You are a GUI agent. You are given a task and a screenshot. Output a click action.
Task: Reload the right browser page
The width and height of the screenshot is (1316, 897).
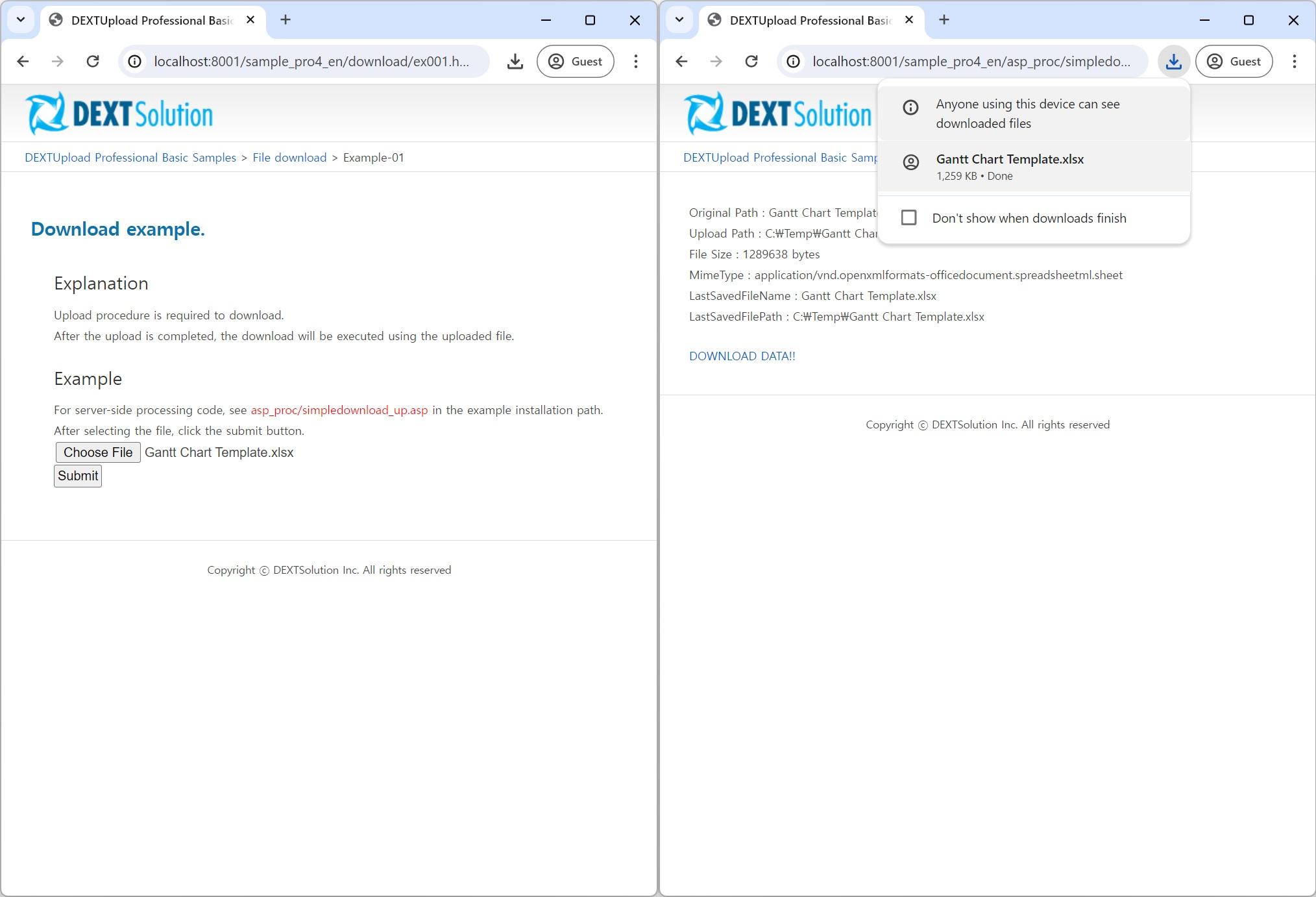[751, 62]
